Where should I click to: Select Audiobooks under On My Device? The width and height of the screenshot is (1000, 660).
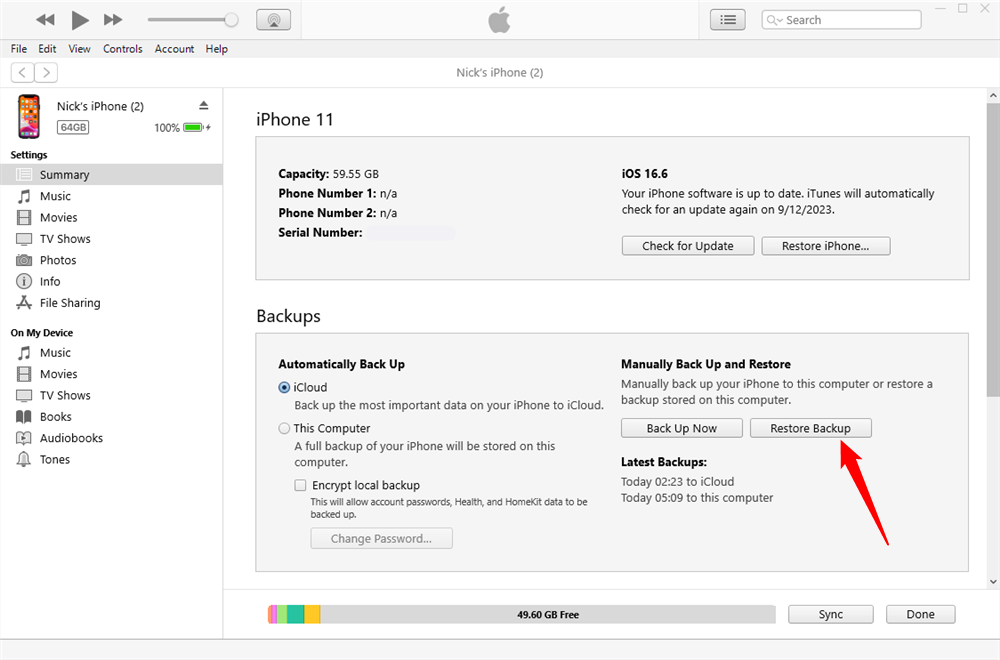pos(70,438)
